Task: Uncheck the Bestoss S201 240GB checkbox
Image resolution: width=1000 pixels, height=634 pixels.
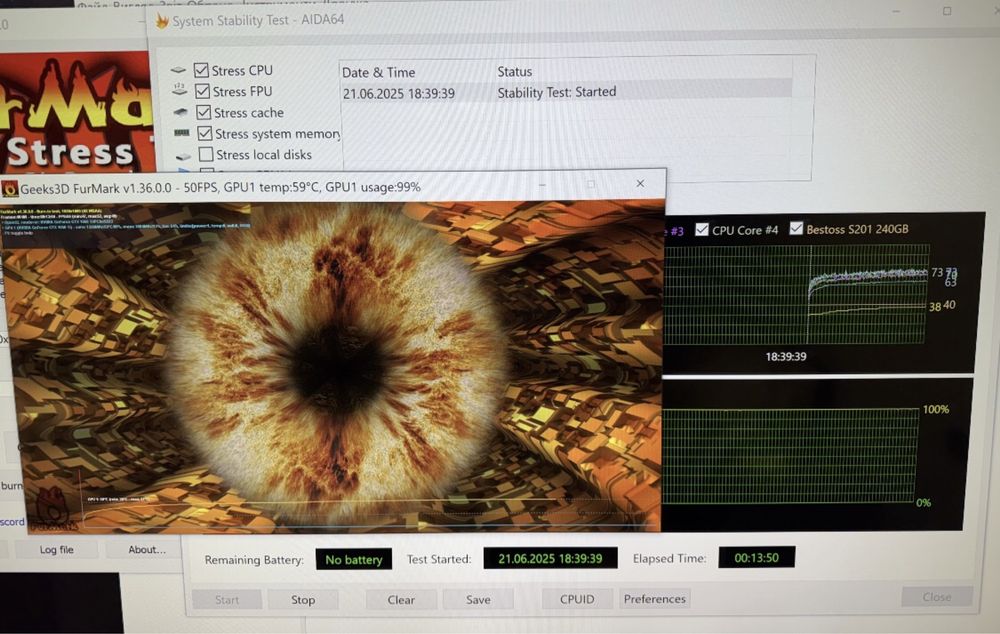Action: [796, 228]
